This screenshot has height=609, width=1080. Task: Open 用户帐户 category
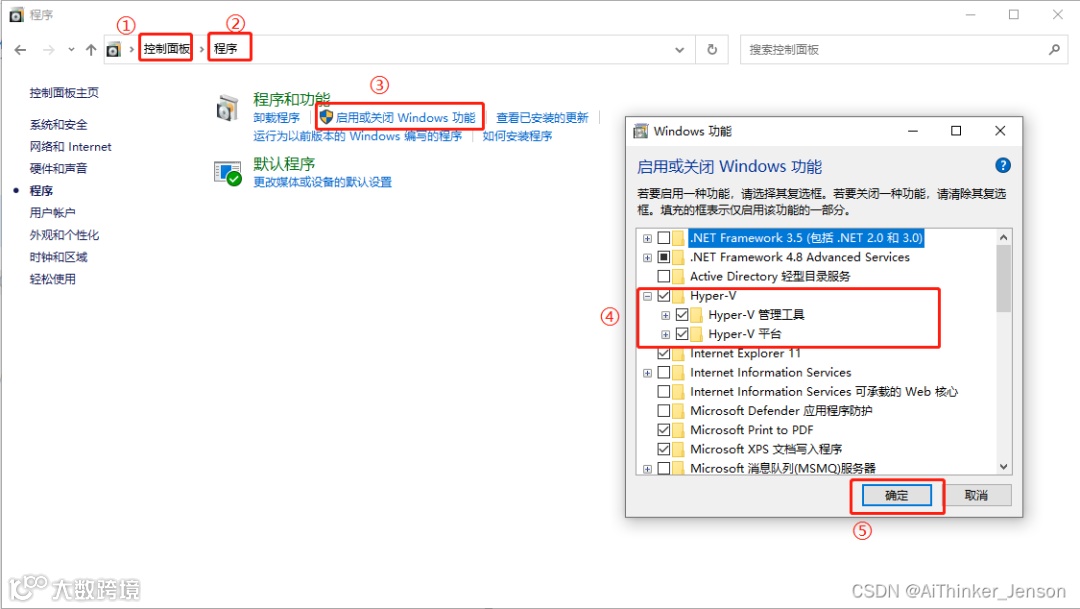click(52, 213)
